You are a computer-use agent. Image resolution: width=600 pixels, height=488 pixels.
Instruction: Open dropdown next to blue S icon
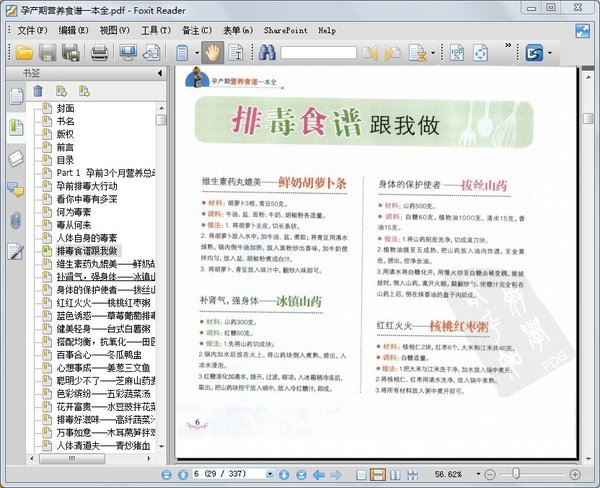(550, 53)
